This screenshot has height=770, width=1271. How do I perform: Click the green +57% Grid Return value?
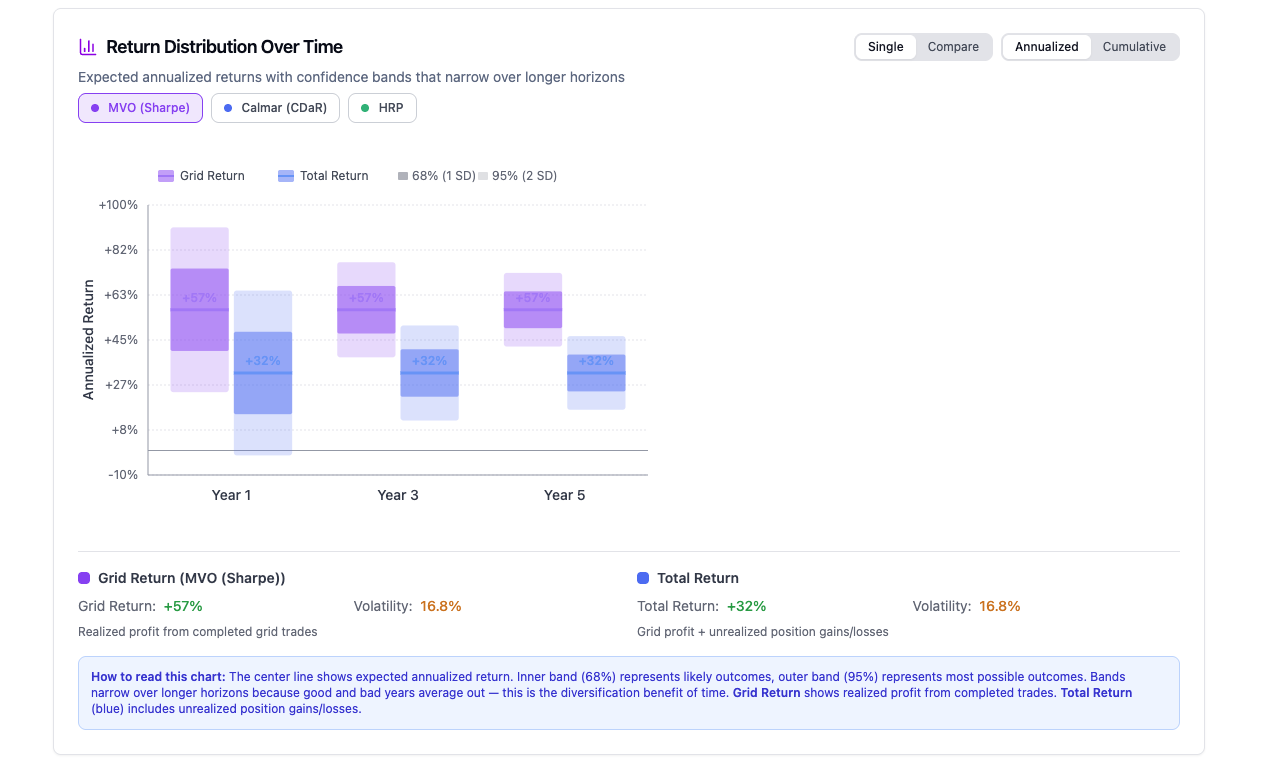[183, 606]
